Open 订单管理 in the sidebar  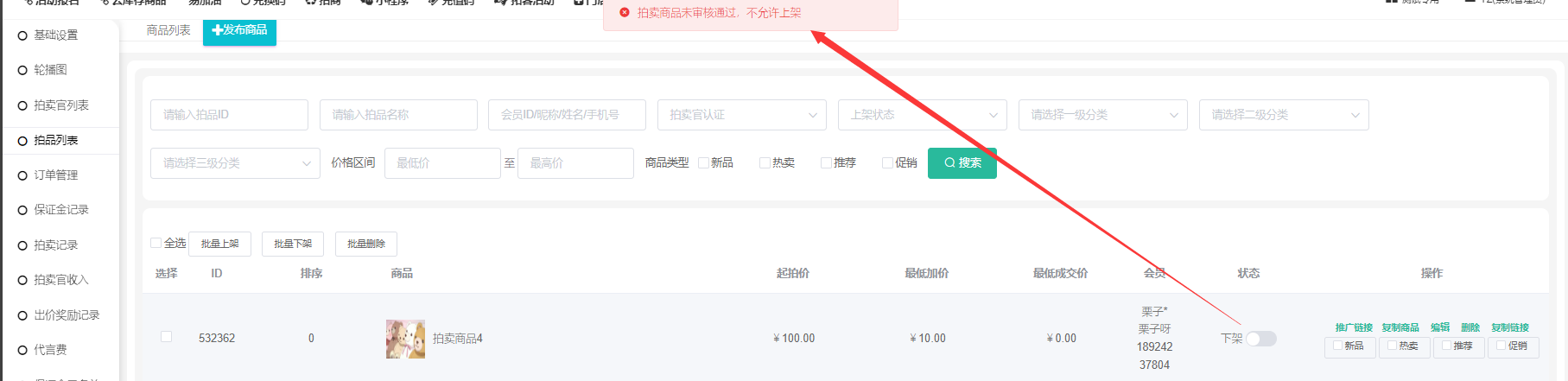tap(56, 175)
